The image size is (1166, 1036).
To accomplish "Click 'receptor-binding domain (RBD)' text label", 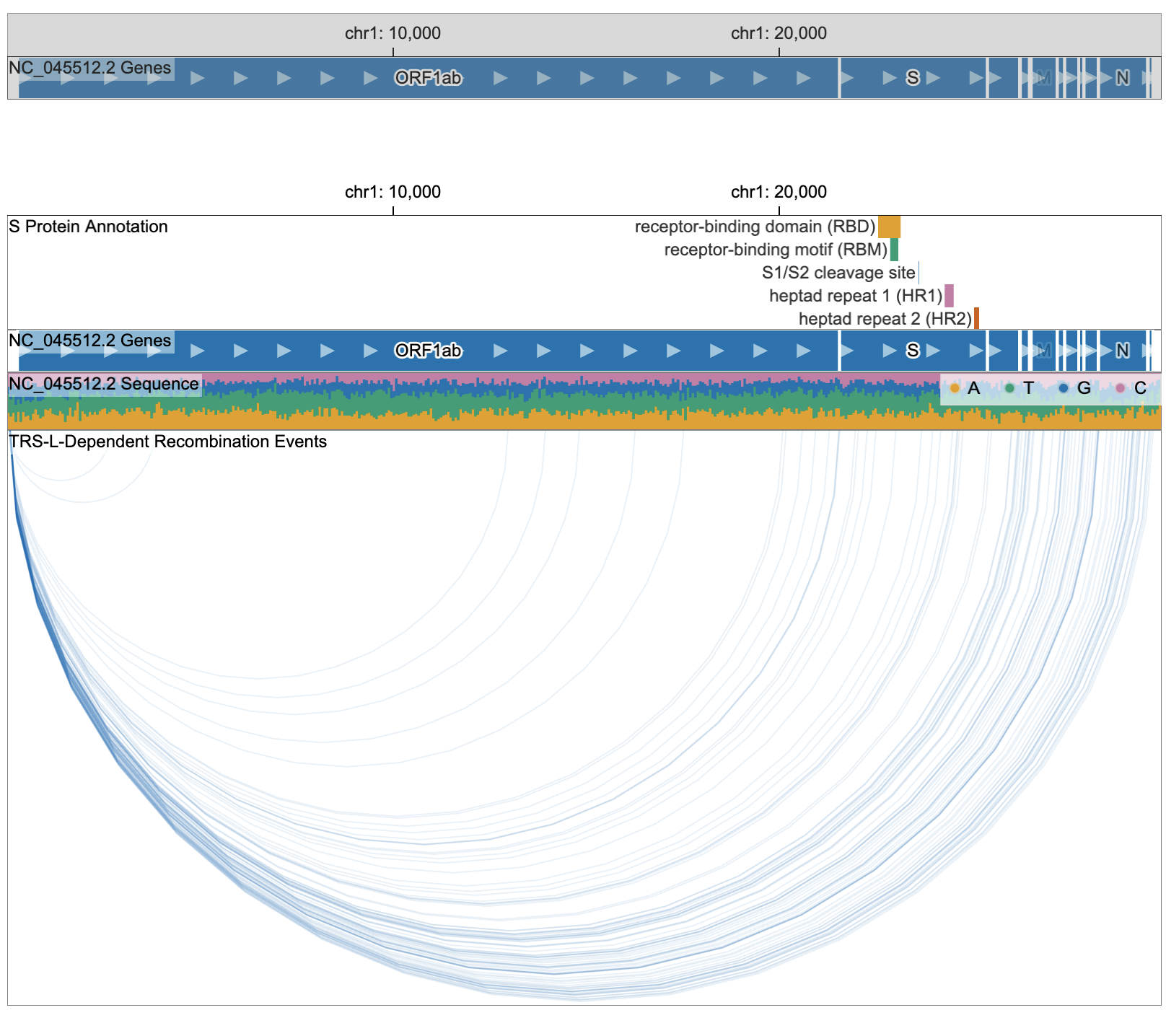I will (x=755, y=227).
